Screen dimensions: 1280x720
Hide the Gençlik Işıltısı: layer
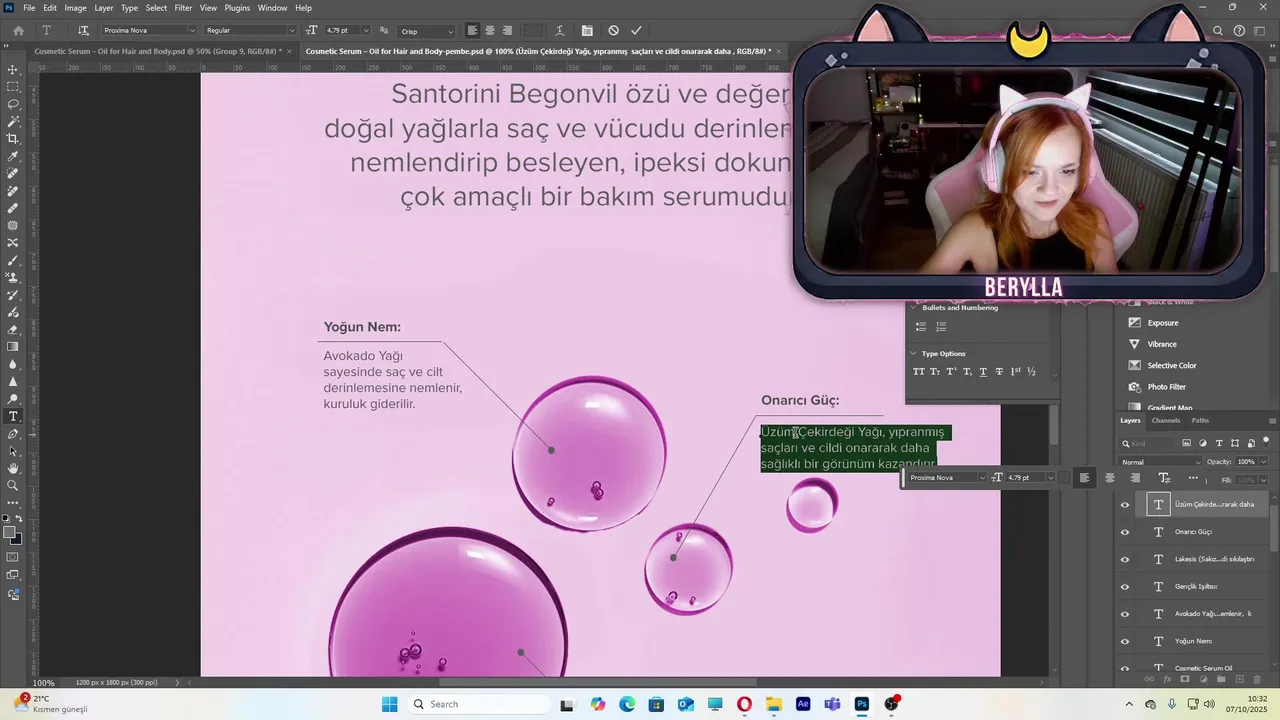(x=1125, y=587)
